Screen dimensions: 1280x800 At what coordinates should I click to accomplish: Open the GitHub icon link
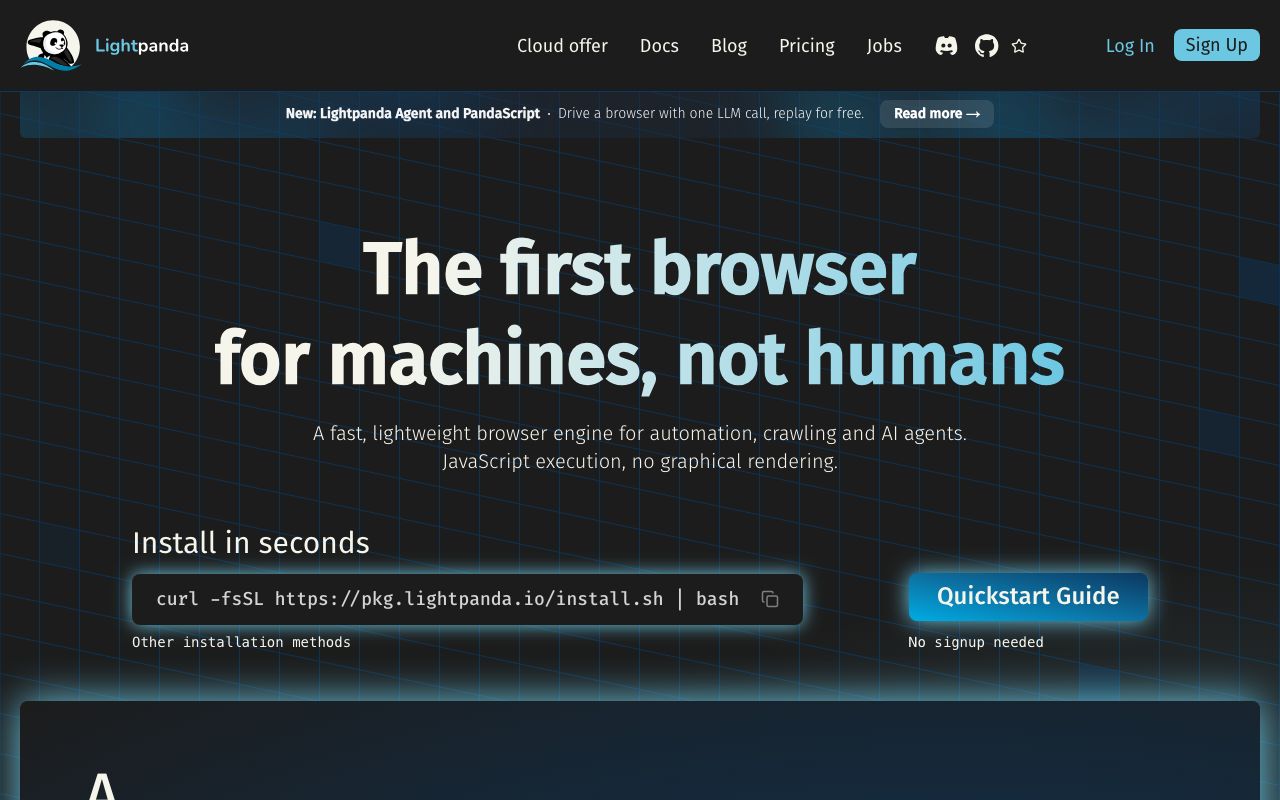(x=987, y=46)
